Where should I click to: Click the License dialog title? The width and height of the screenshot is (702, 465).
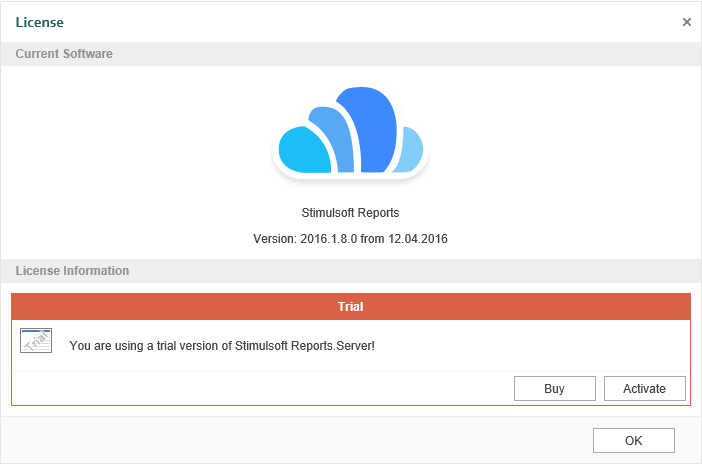tap(39, 22)
